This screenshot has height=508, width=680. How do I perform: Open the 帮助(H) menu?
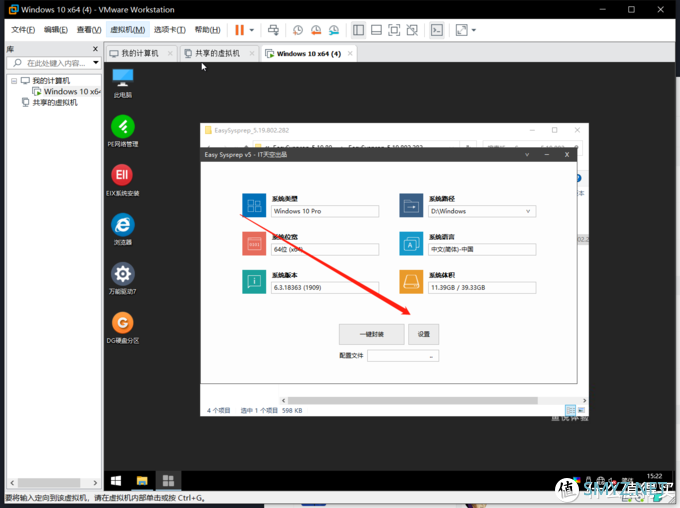pos(207,29)
